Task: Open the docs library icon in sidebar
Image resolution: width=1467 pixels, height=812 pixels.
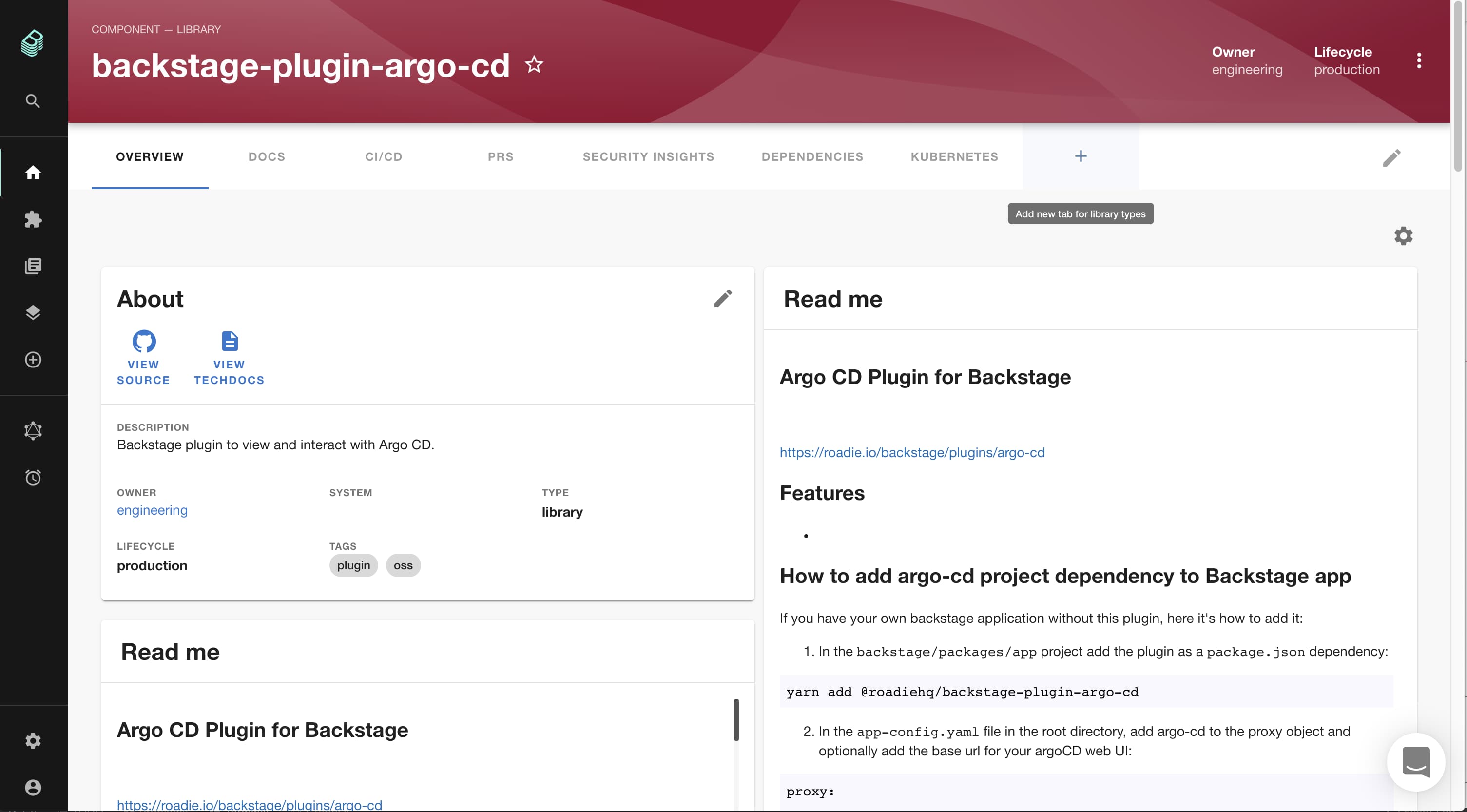Action: (x=33, y=266)
